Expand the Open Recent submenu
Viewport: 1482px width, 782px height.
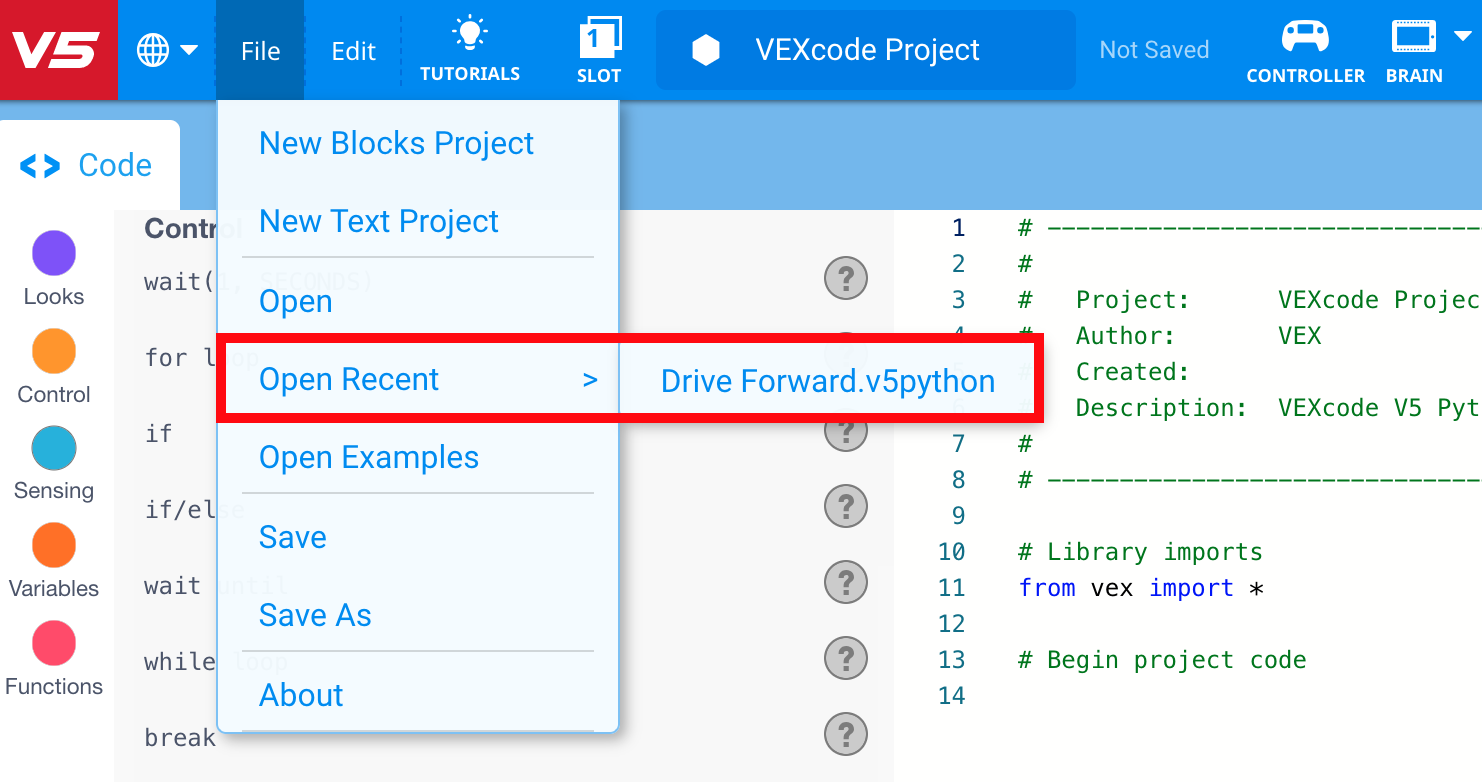pyautogui.click(x=419, y=380)
